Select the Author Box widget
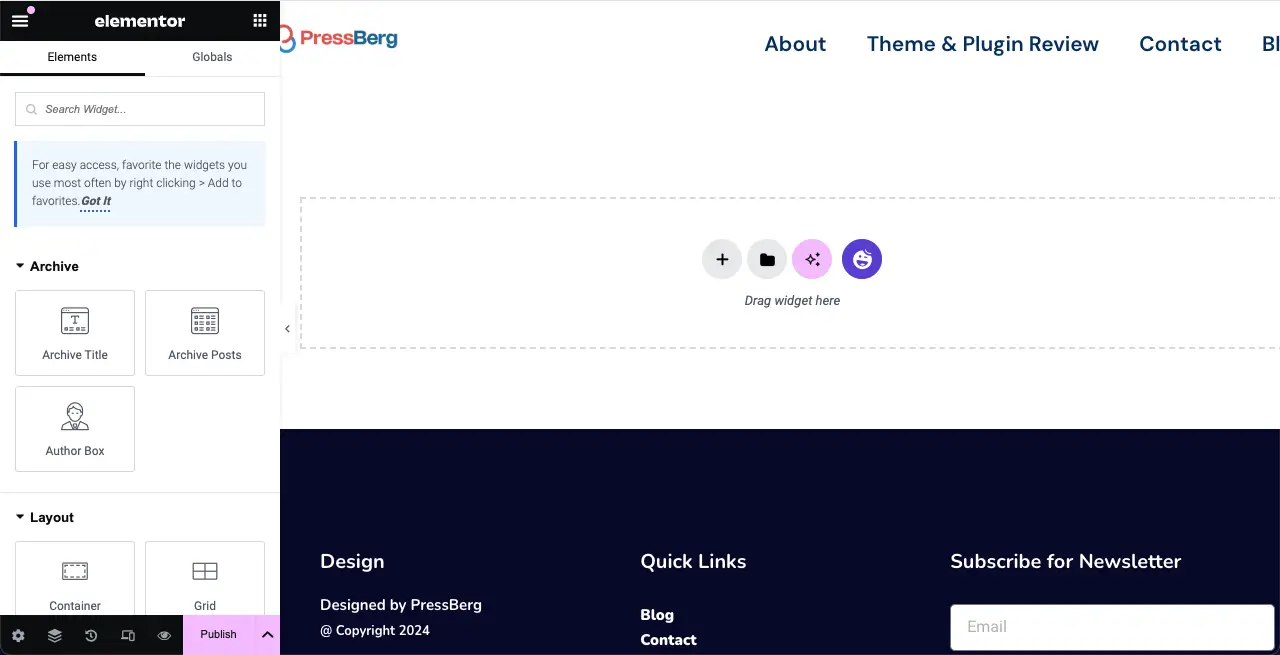This screenshot has width=1280, height=655. [x=75, y=428]
